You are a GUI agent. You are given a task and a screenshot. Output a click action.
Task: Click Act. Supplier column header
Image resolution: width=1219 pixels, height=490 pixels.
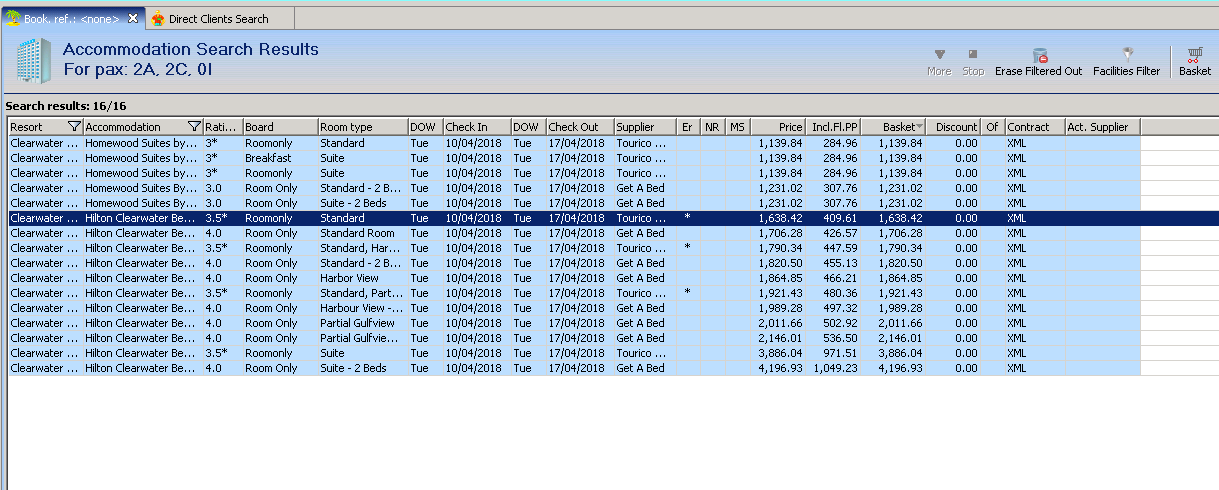pos(1102,127)
